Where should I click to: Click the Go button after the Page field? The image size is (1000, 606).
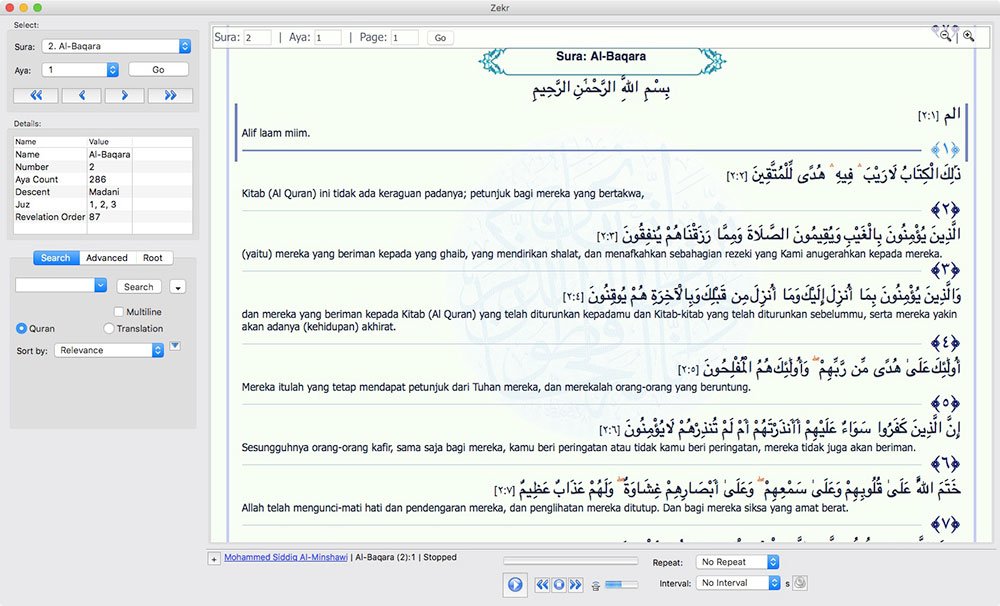click(440, 38)
